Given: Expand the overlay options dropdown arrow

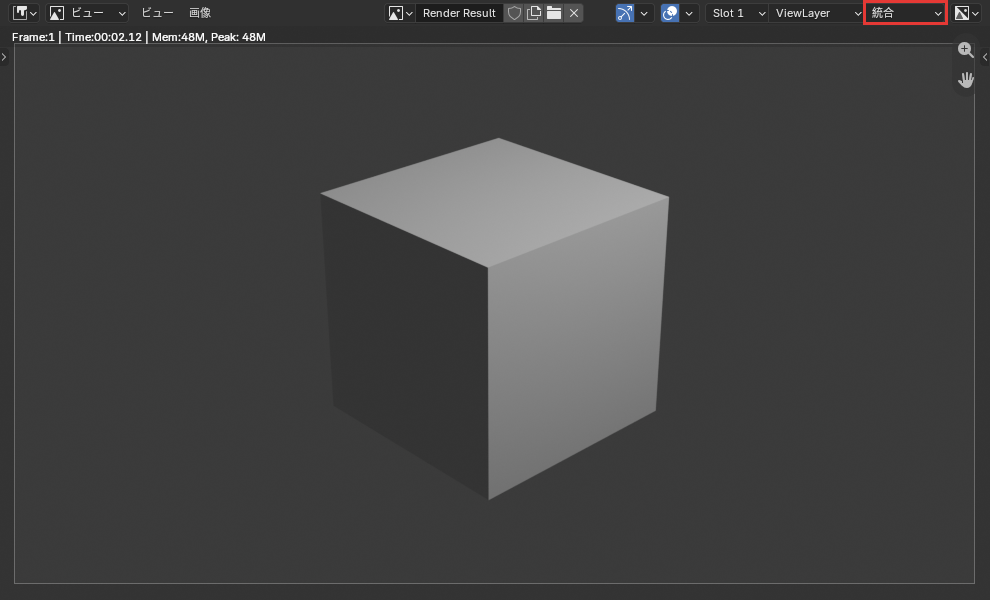Looking at the screenshot, I should point(689,13).
